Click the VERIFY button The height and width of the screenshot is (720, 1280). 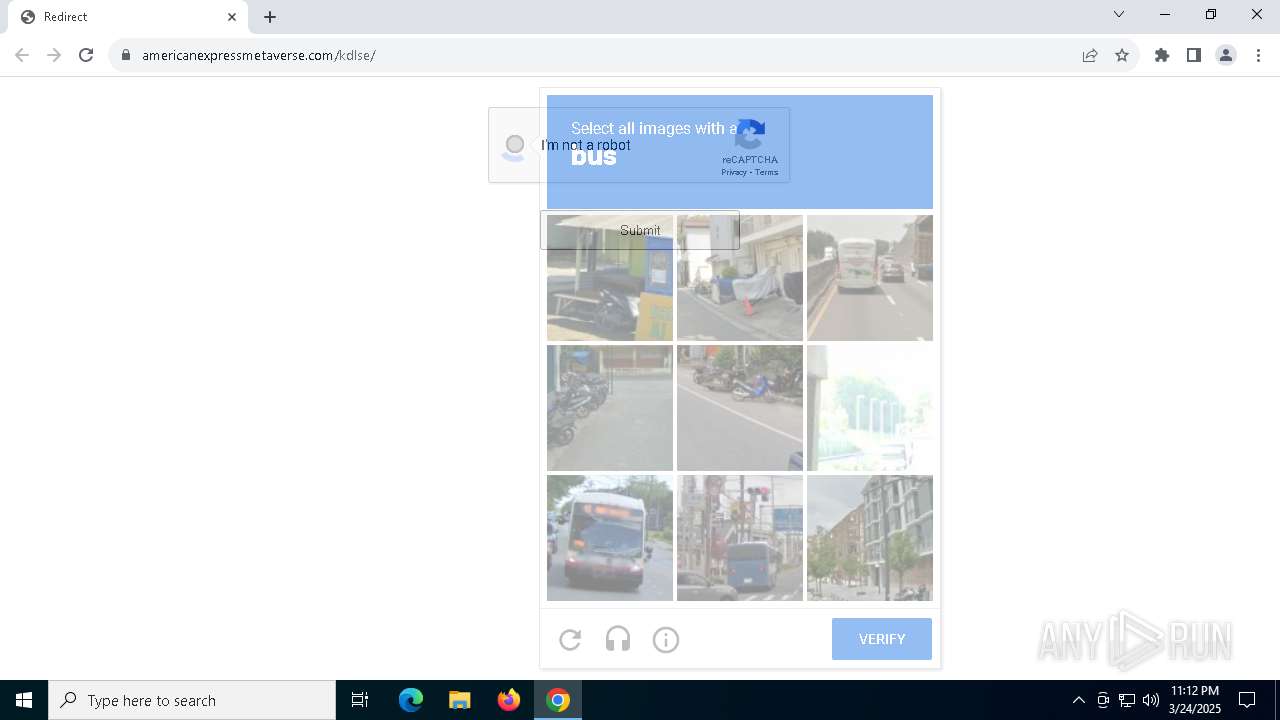pyautogui.click(x=882, y=639)
